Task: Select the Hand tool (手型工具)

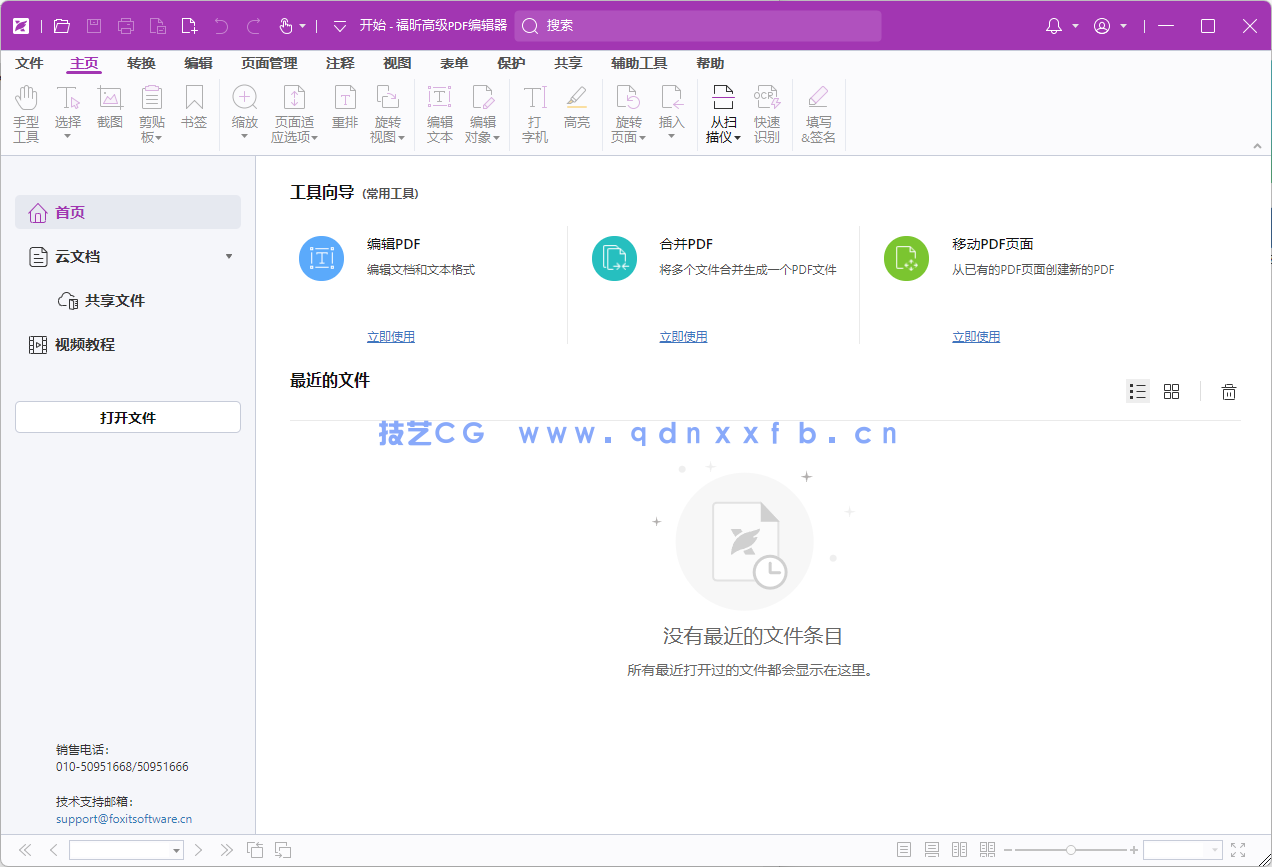Action: 26,112
